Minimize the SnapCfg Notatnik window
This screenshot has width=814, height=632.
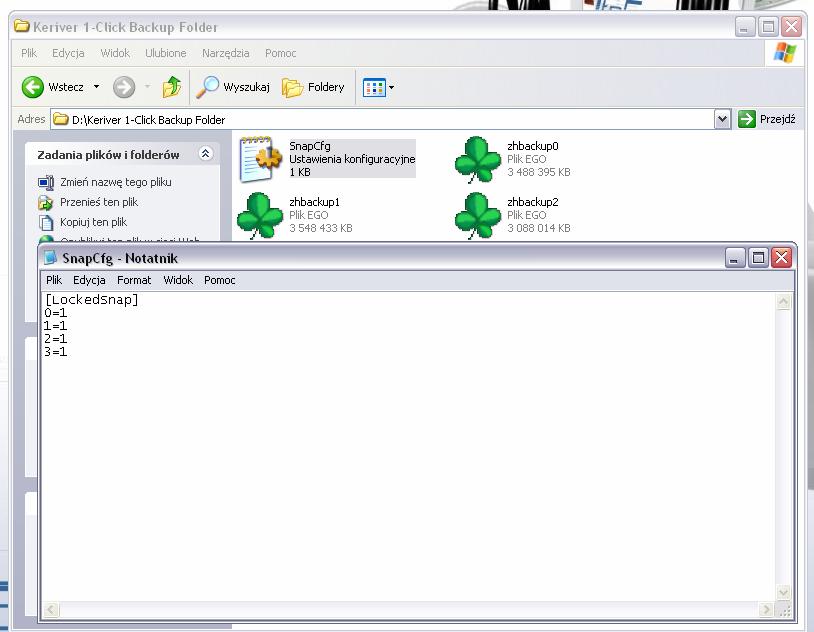pyautogui.click(x=735, y=258)
